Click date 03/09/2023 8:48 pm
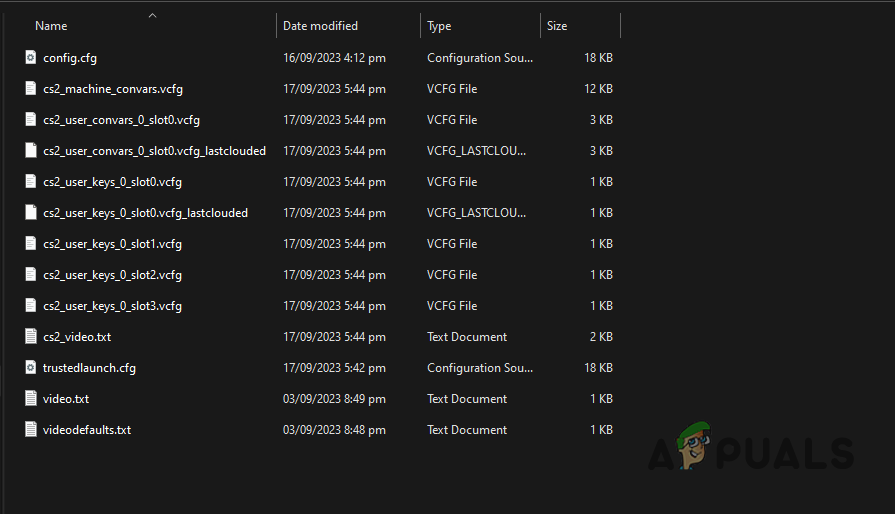Image resolution: width=895 pixels, height=514 pixels. tap(334, 430)
